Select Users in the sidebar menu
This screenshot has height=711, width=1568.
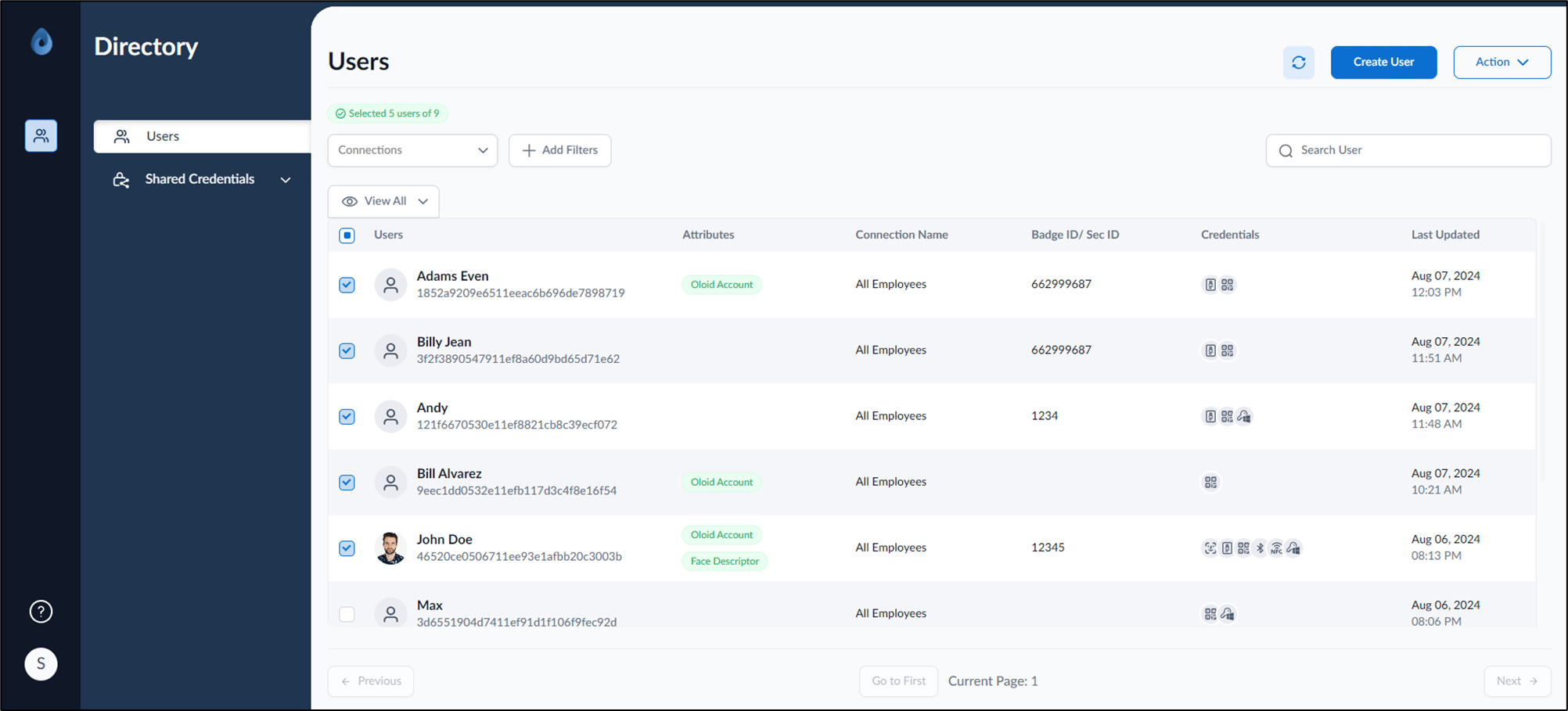tap(202, 136)
